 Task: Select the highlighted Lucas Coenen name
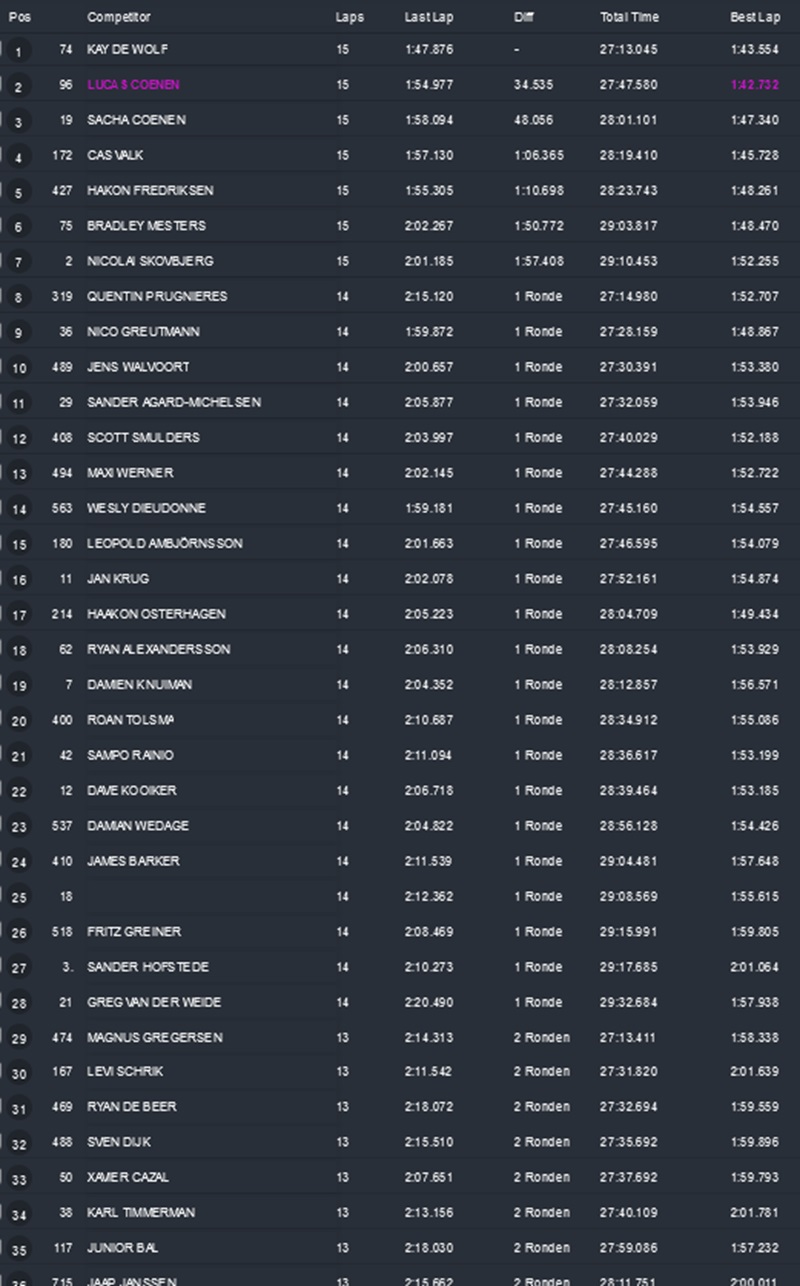133,85
